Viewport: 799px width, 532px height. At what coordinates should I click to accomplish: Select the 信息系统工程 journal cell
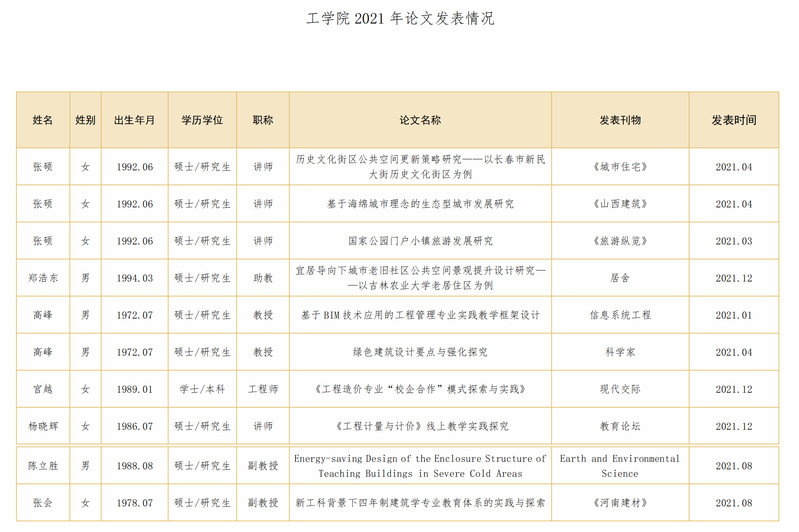[x=620, y=315]
